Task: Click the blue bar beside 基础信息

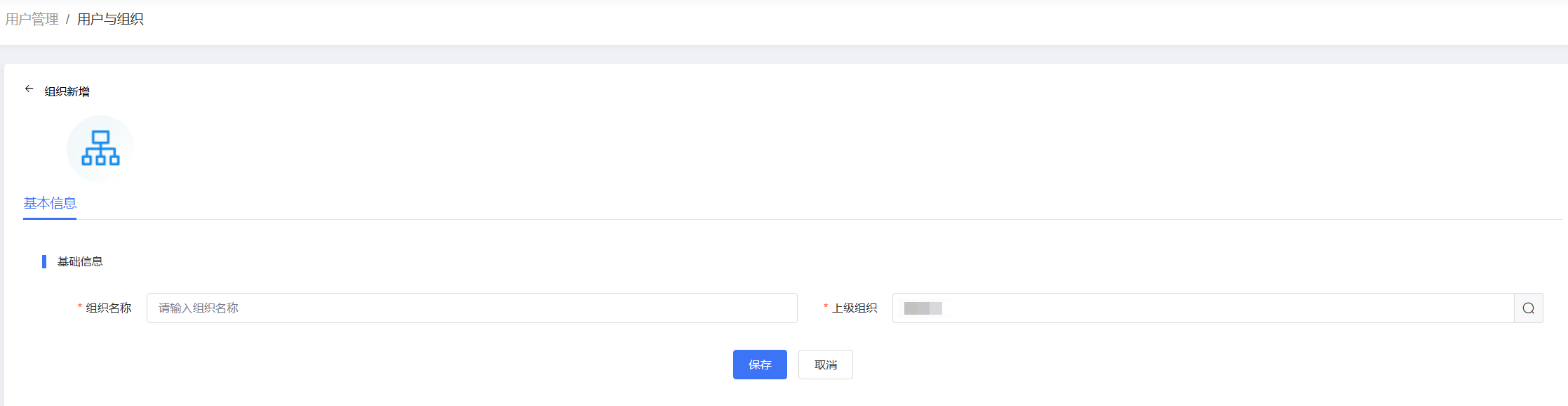Action: click(44, 261)
